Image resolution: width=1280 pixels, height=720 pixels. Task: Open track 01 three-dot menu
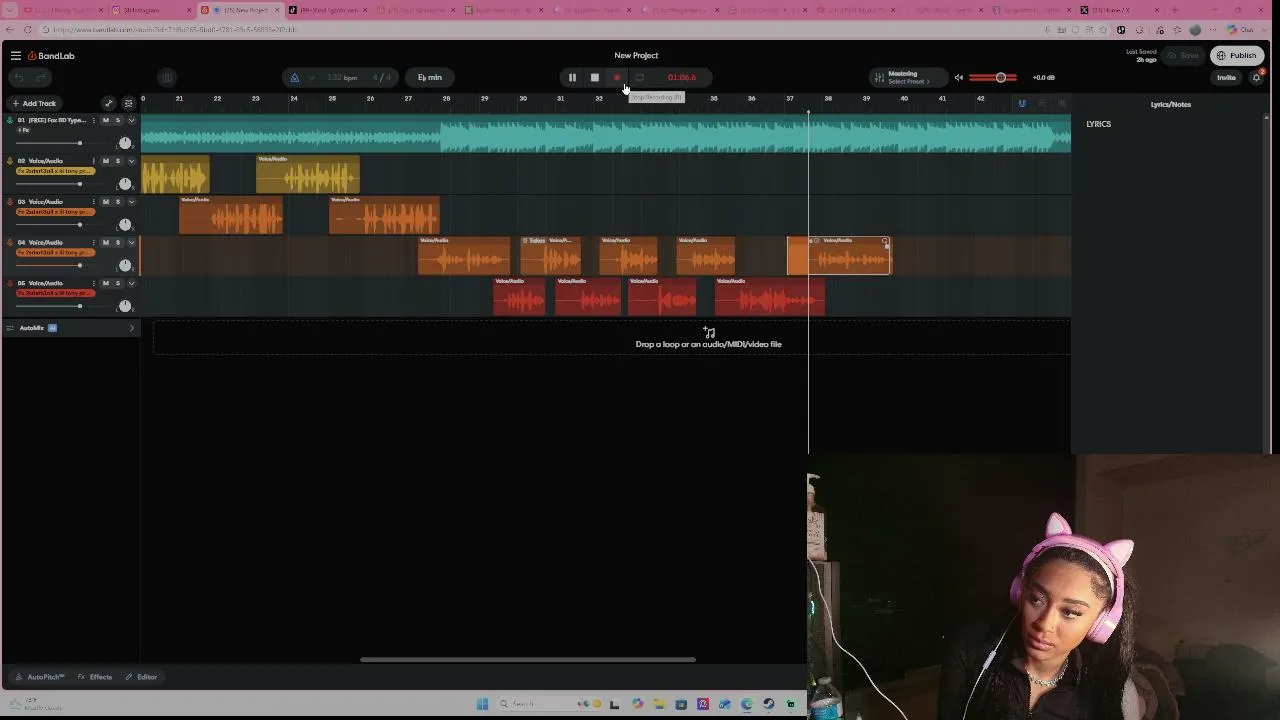pyautogui.click(x=93, y=120)
